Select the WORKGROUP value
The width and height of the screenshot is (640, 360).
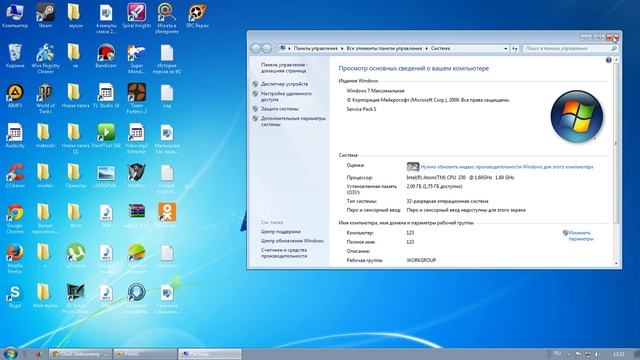[x=421, y=260]
